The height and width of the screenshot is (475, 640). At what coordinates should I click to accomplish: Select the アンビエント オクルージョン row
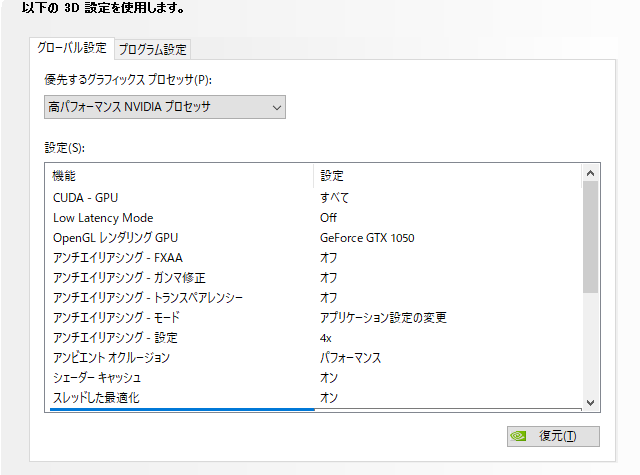pos(316,357)
